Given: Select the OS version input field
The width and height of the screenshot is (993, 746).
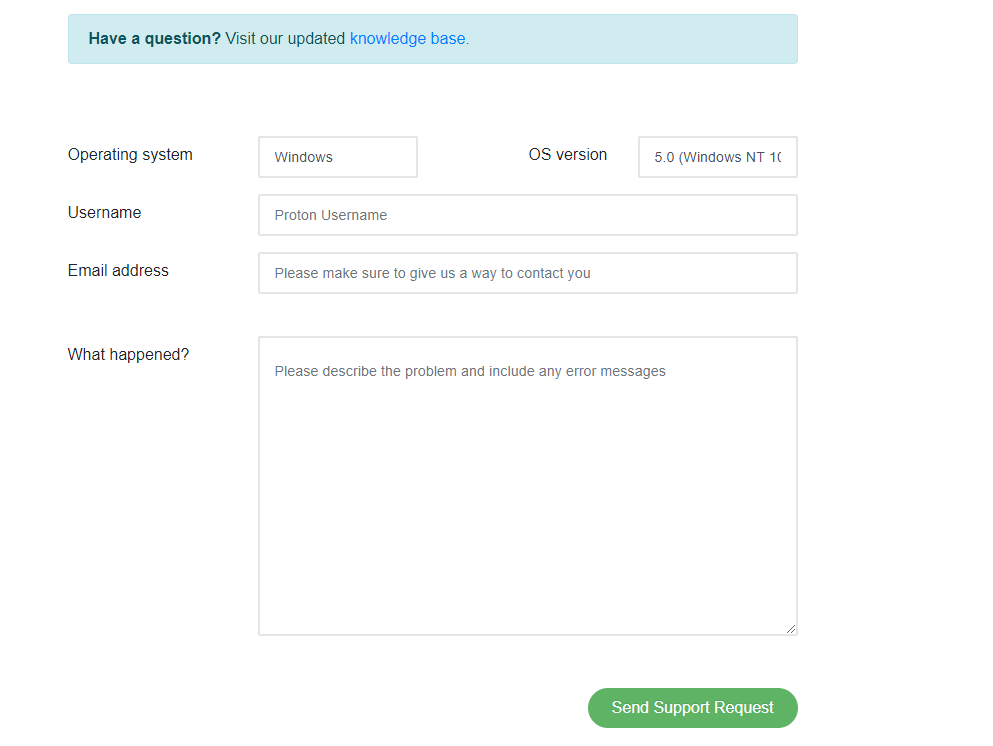Looking at the screenshot, I should [x=718, y=157].
